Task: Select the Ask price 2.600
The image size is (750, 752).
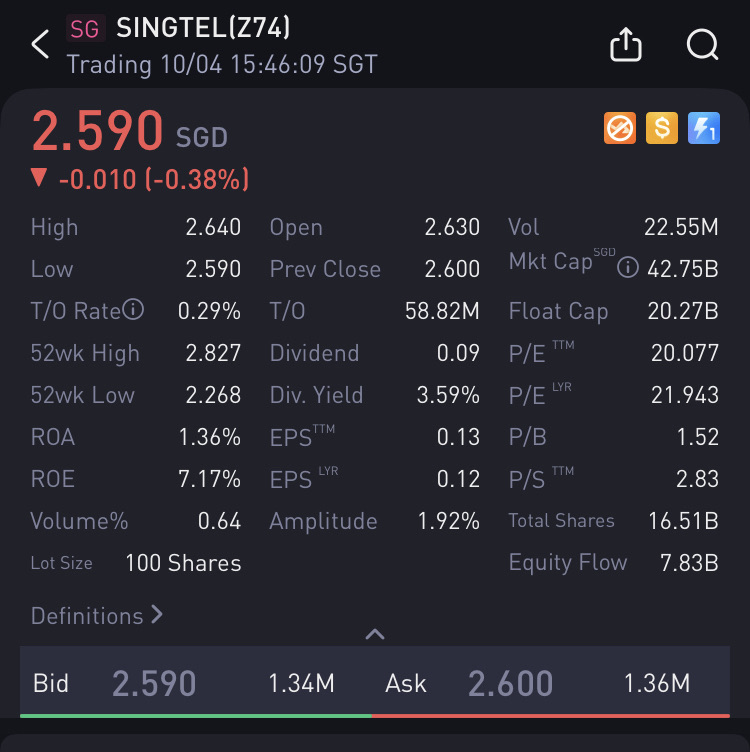Action: click(x=510, y=683)
